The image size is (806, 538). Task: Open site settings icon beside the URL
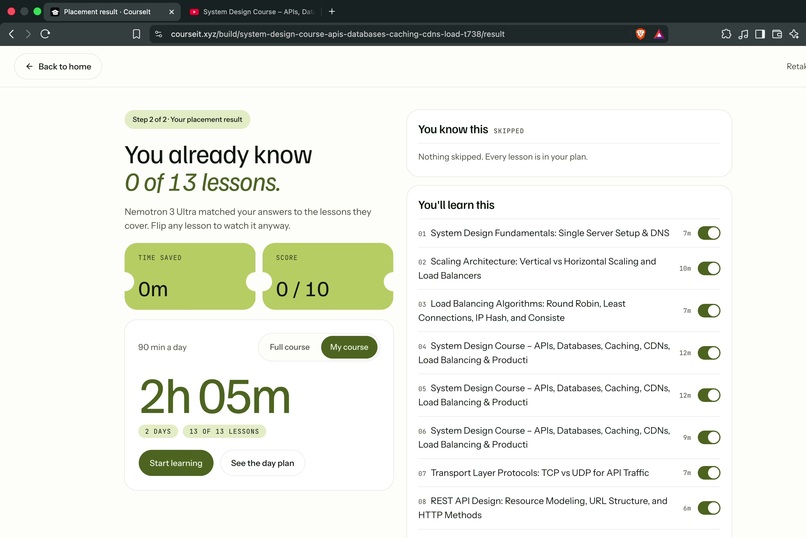159,34
